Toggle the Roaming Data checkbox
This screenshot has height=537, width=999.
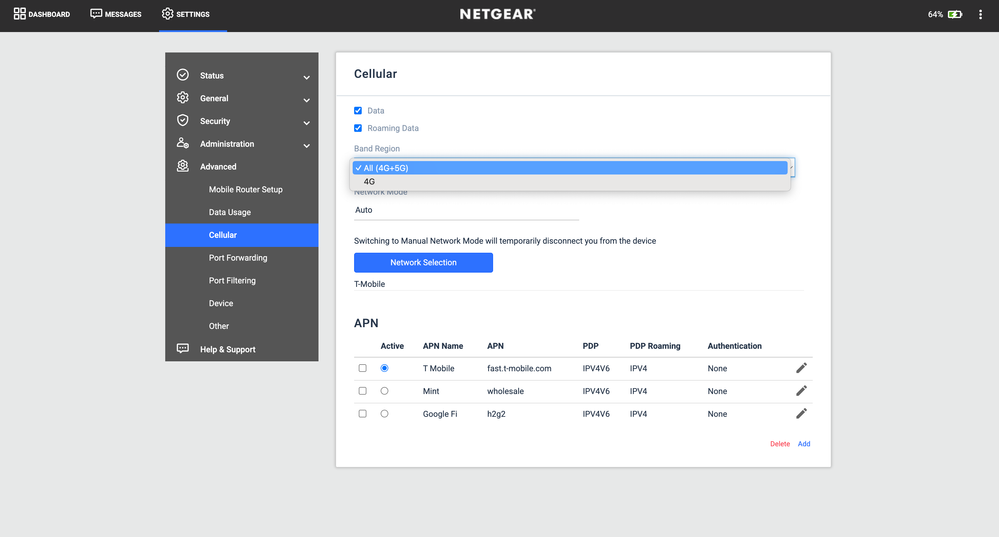358,128
